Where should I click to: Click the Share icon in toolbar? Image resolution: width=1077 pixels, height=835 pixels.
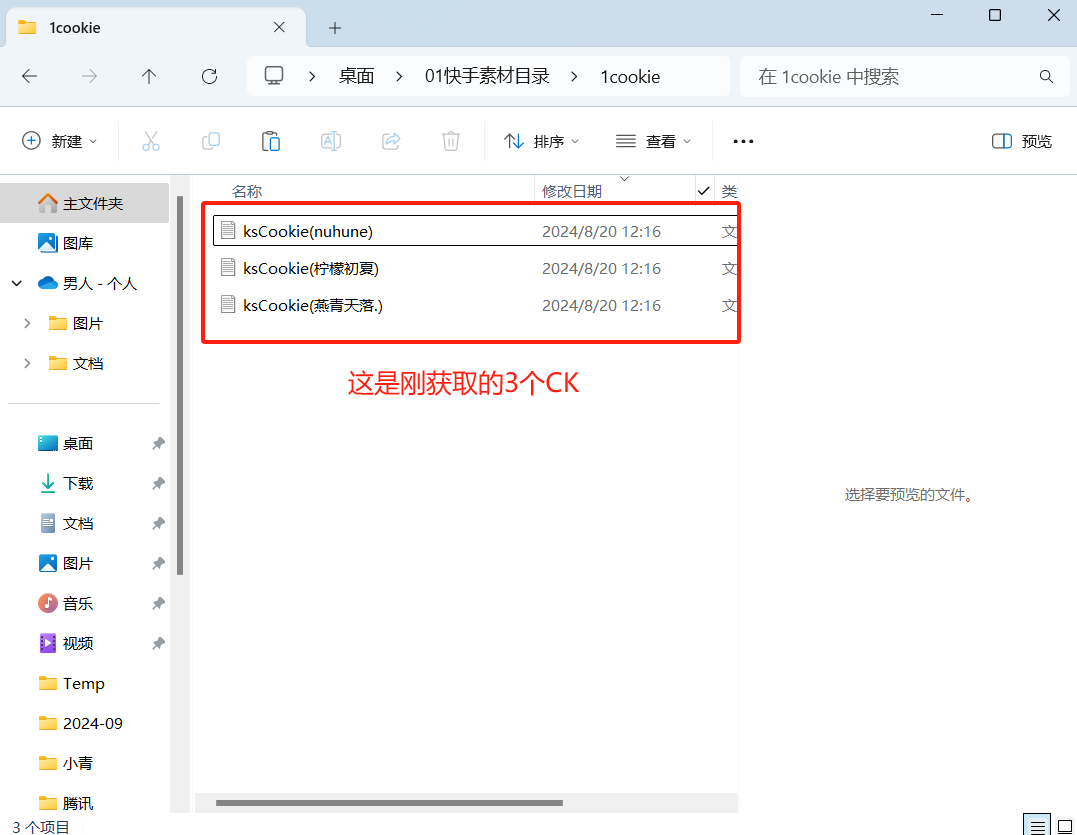[x=391, y=141]
